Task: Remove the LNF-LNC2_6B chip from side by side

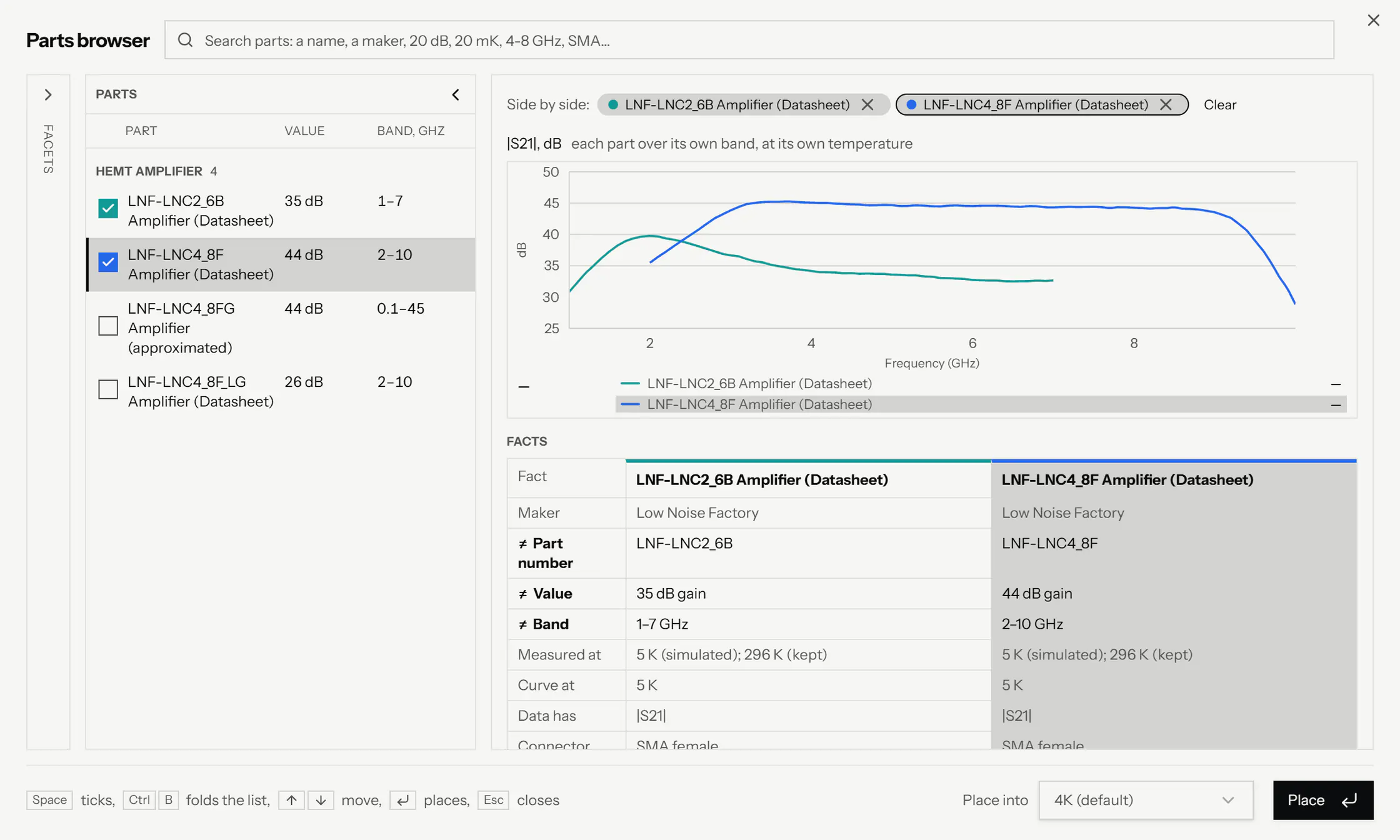Action: tap(867, 104)
